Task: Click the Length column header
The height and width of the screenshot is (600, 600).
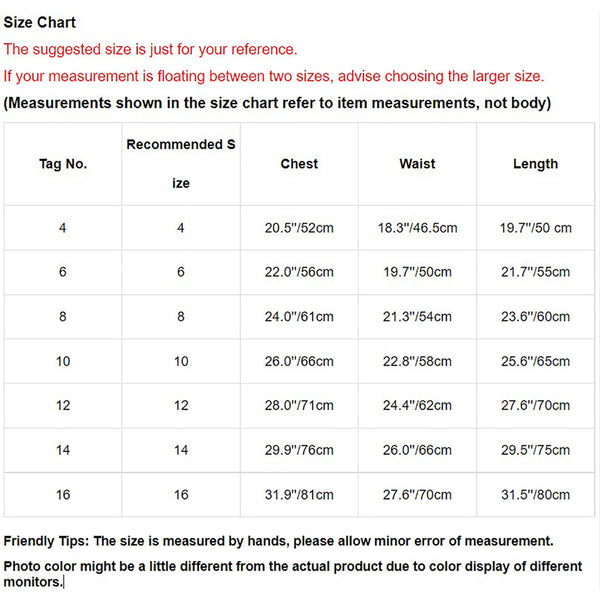Action: coord(535,164)
